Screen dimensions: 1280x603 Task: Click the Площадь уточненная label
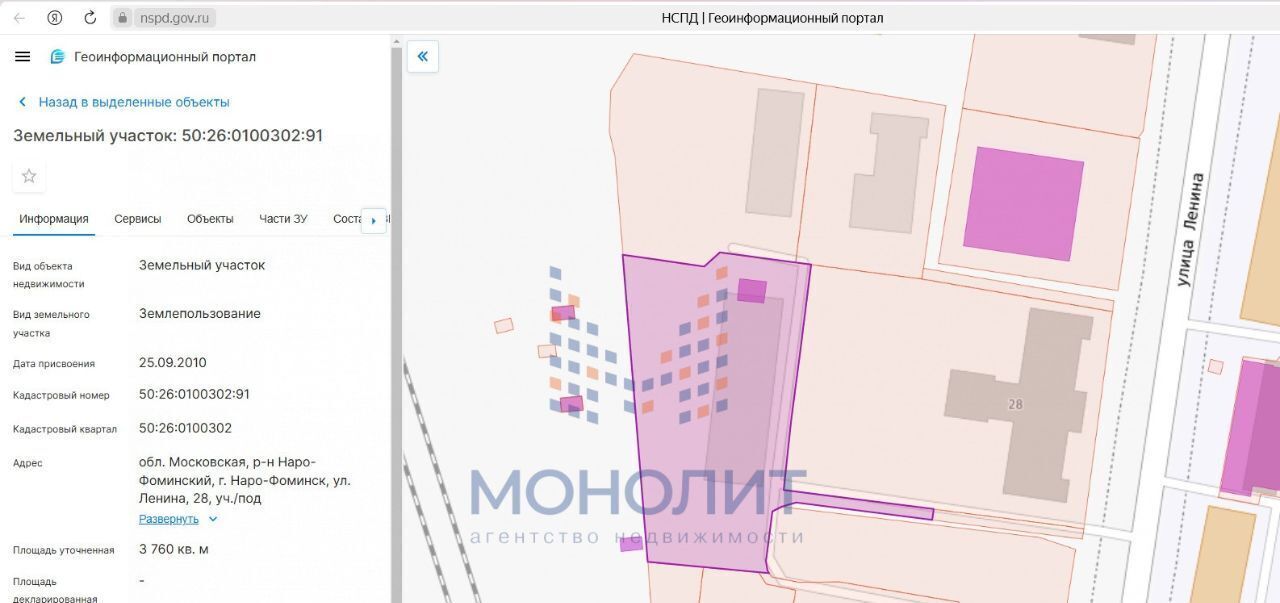point(63,550)
